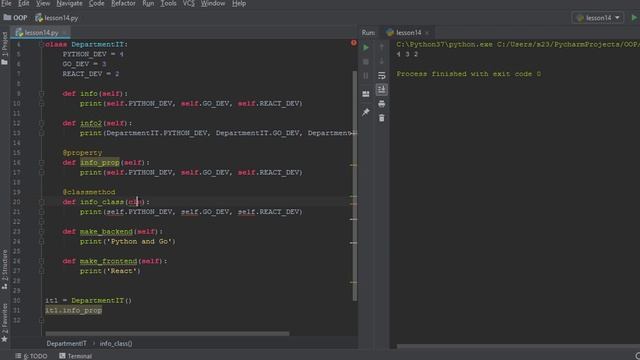Click the @classmethod decorator text
The image size is (640, 360).
point(89,192)
